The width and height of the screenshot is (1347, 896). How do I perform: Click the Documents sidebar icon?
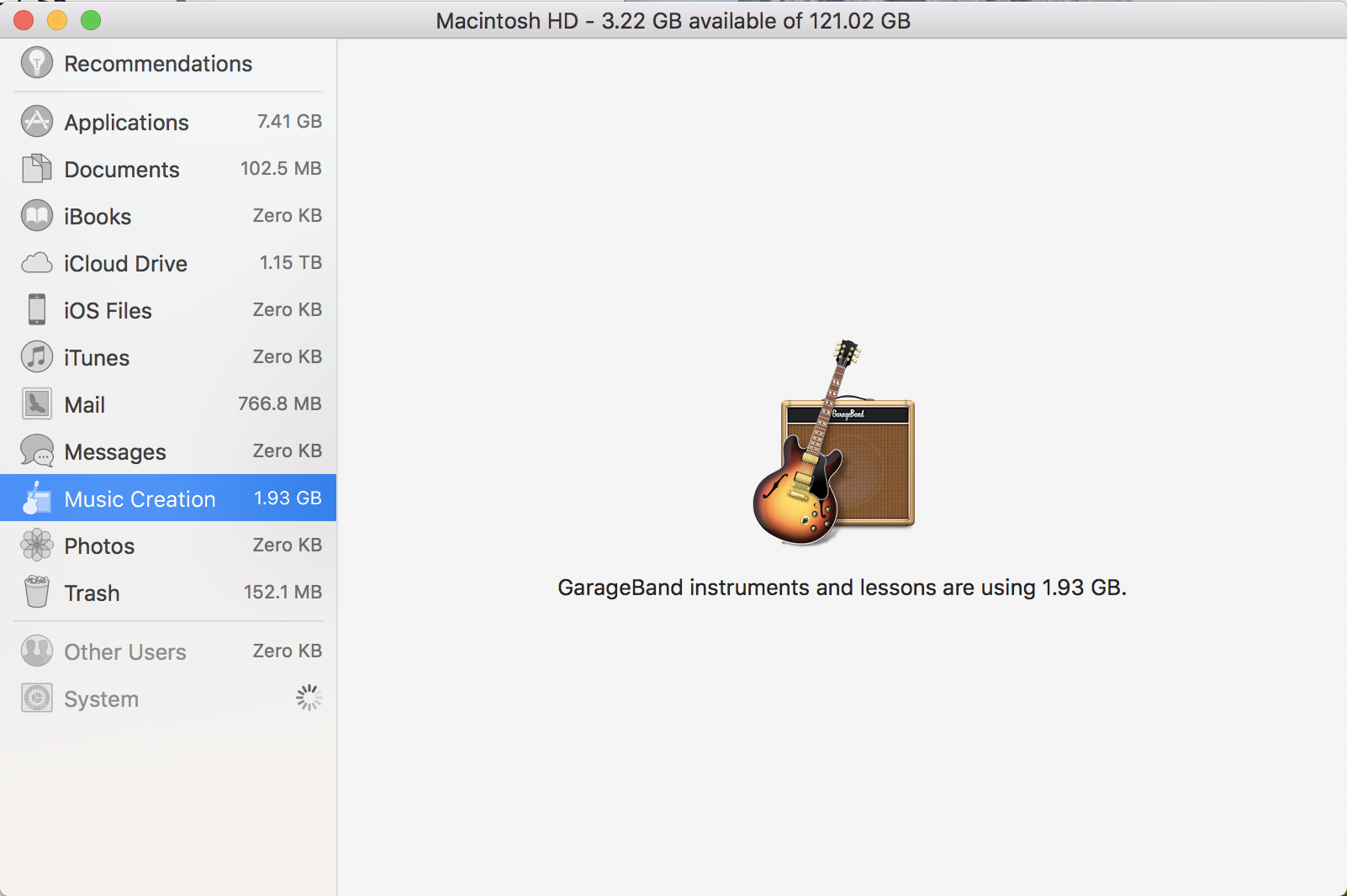[x=37, y=168]
